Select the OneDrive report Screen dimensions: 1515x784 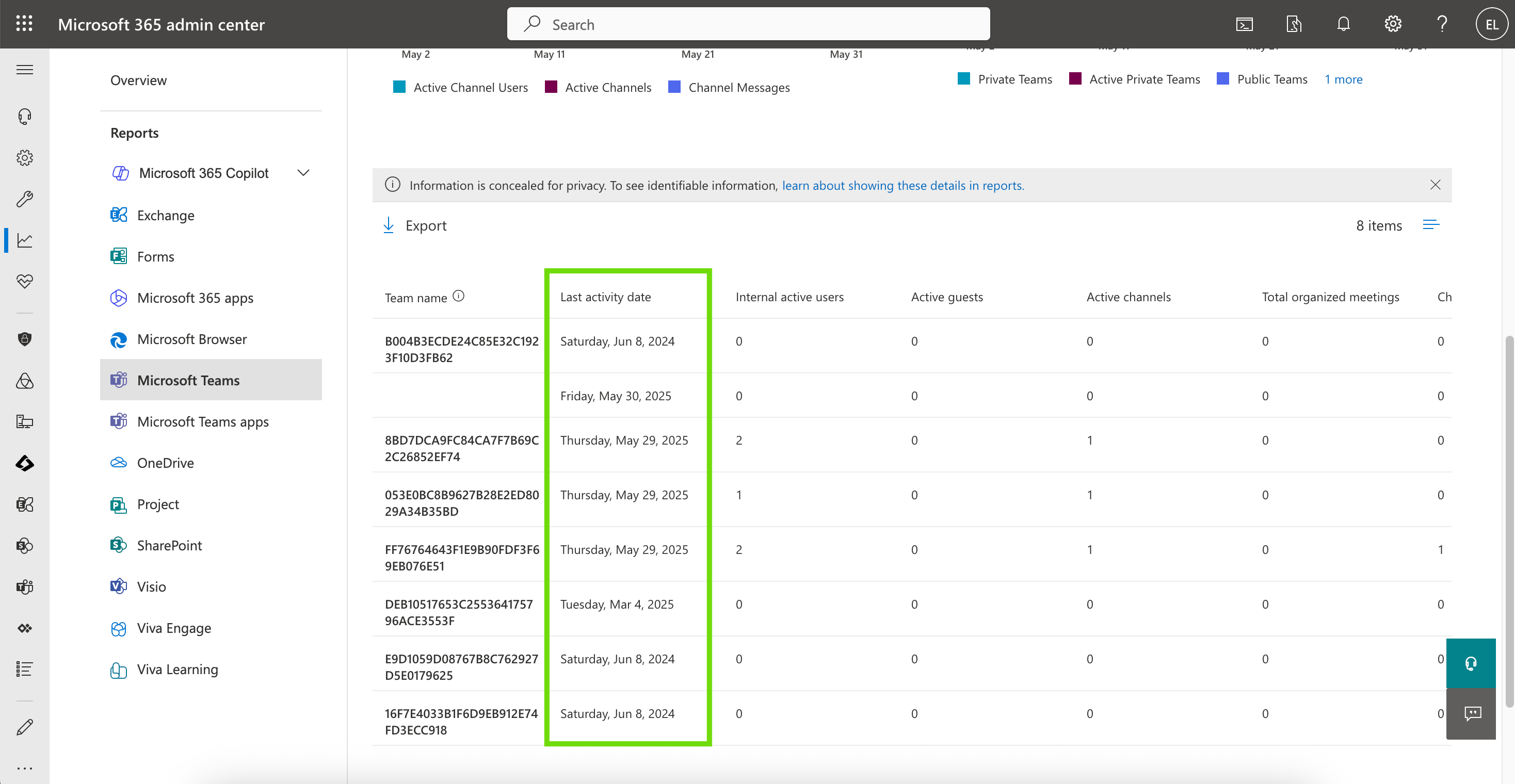(x=211, y=463)
